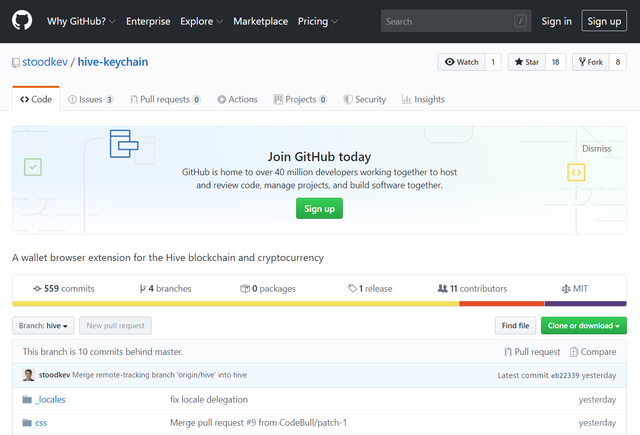Click the package box icon

coord(245,289)
